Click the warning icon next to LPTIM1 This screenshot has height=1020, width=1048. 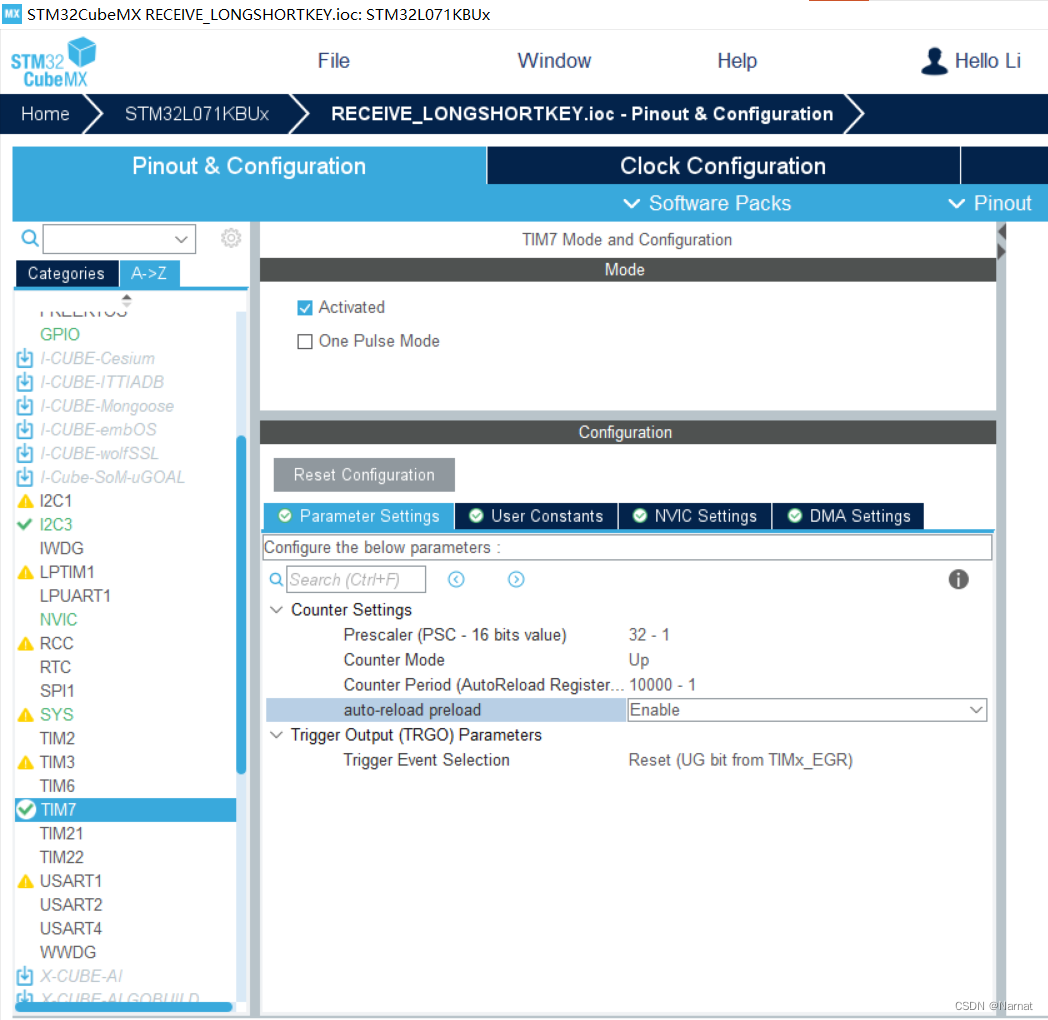pos(25,572)
